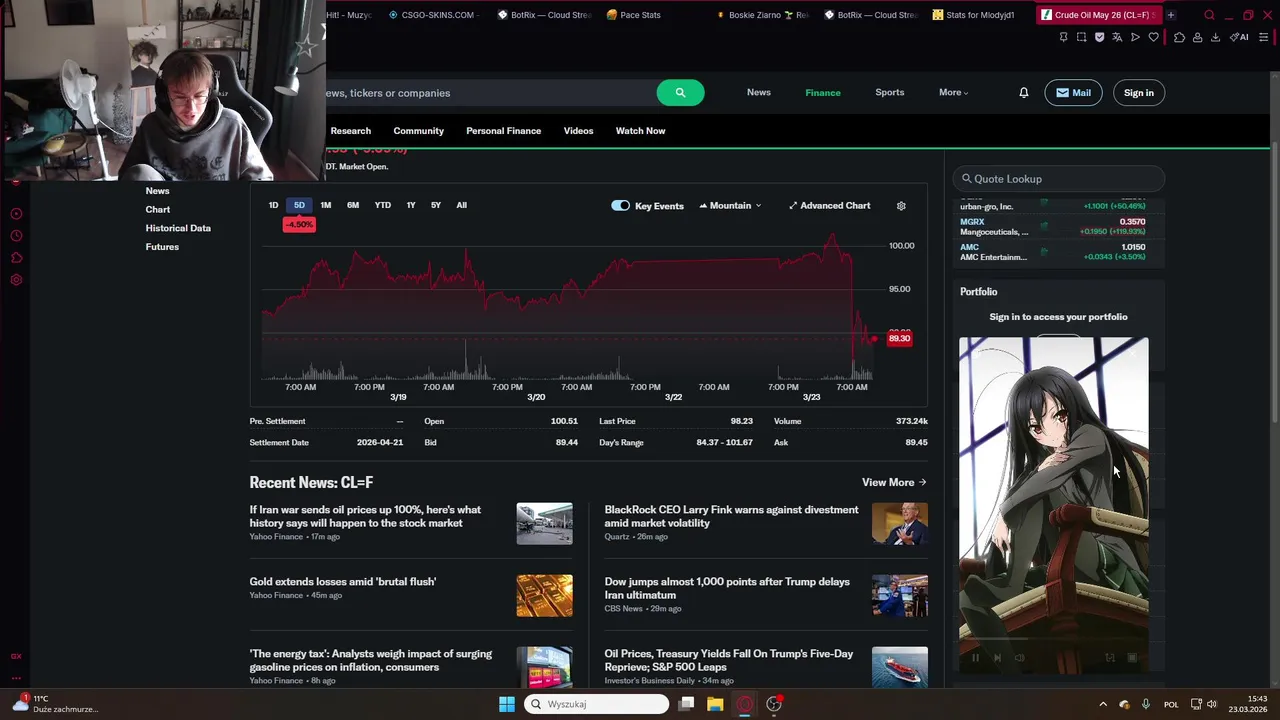The width and height of the screenshot is (1280, 720).
Task: Mute the video overlay volume icon
Action: click(x=1019, y=658)
